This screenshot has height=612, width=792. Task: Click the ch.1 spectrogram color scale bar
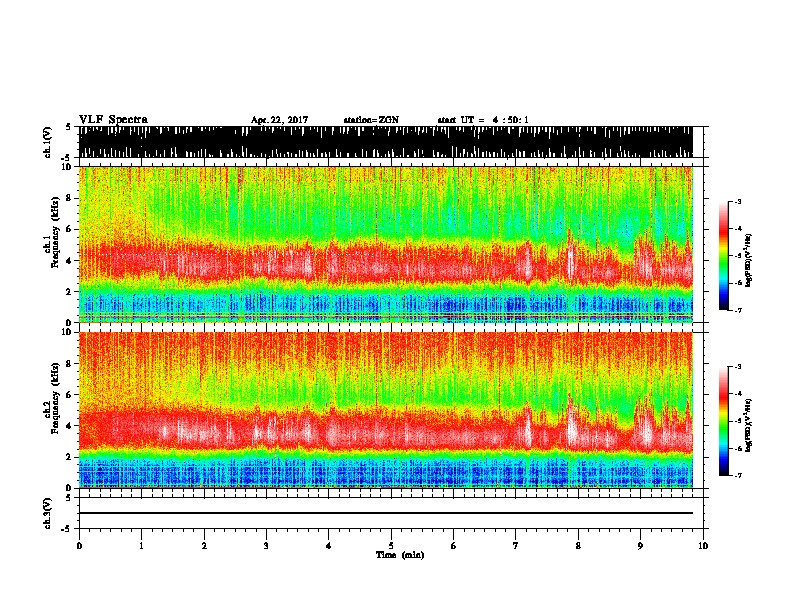click(724, 256)
